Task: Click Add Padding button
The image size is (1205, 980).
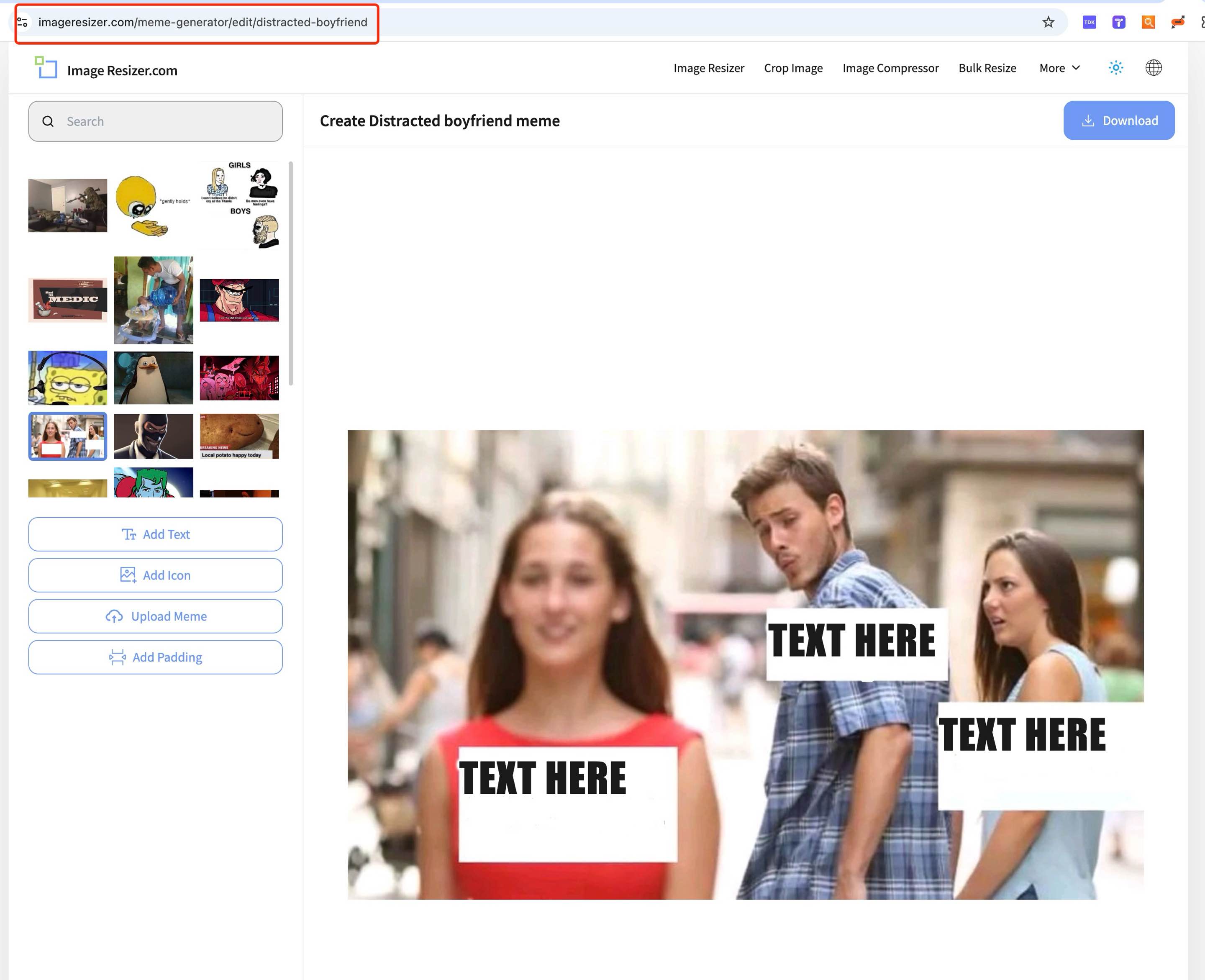Action: [x=155, y=657]
